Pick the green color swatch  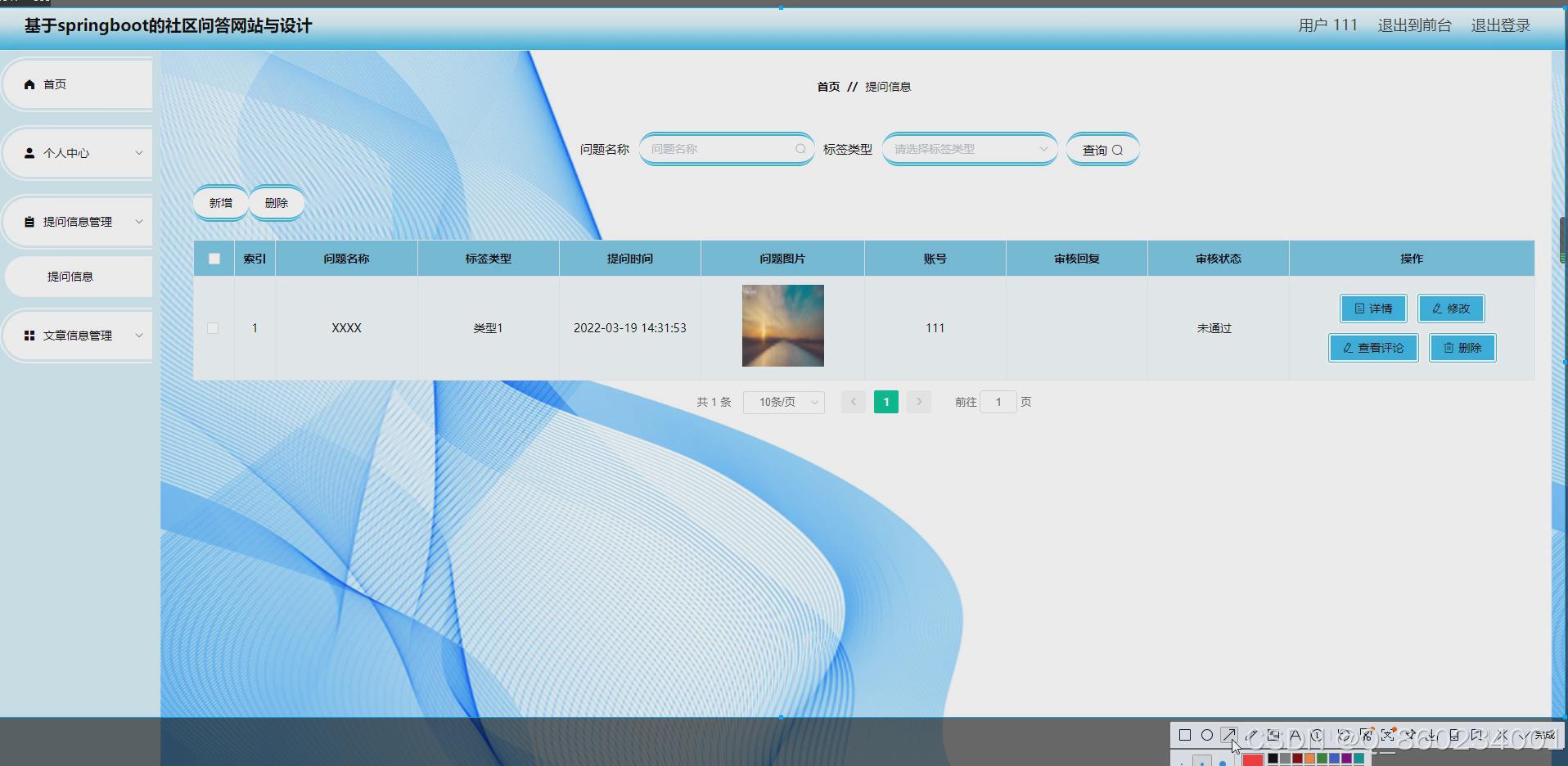click(x=1322, y=759)
